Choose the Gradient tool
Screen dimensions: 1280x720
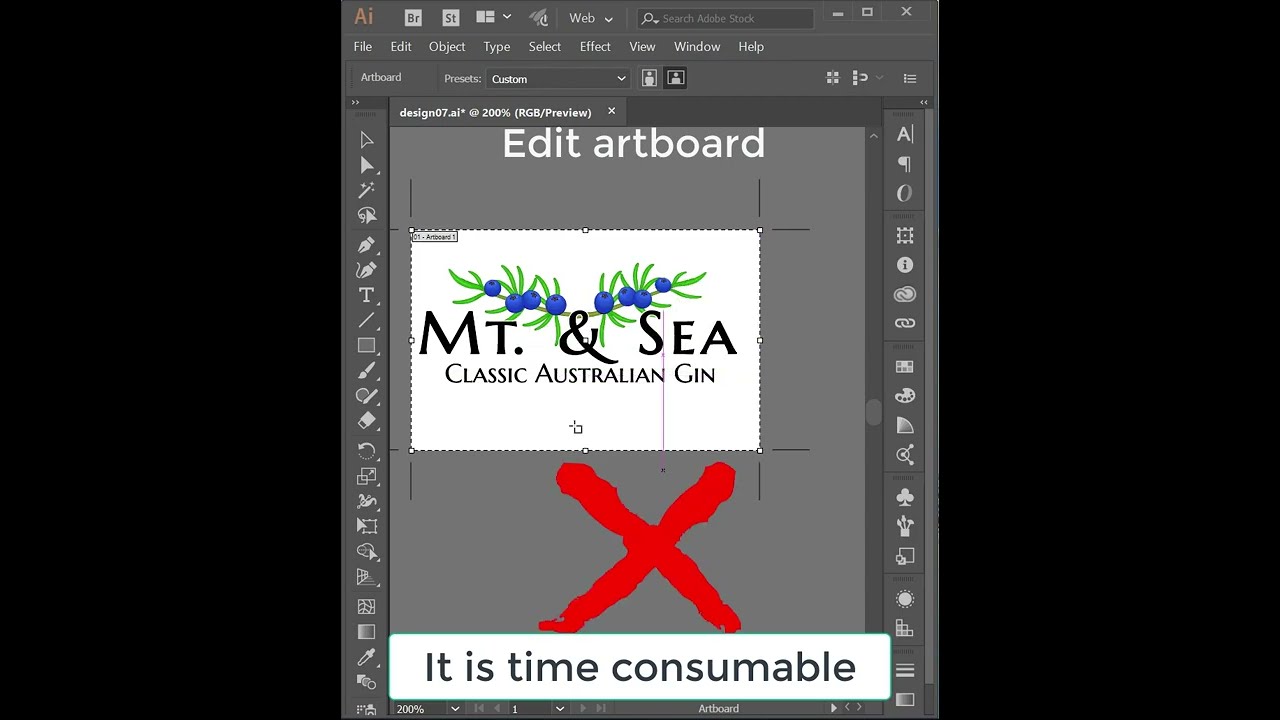pyautogui.click(x=366, y=632)
